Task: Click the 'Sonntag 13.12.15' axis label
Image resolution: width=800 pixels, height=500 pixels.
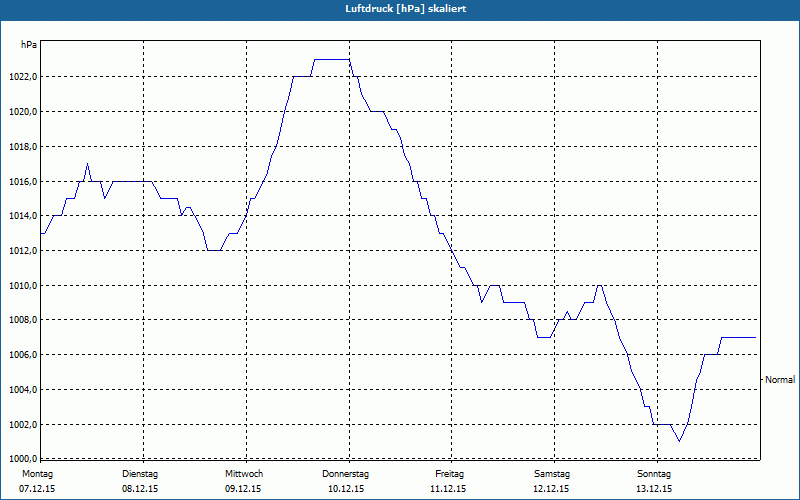Action: pos(654,481)
